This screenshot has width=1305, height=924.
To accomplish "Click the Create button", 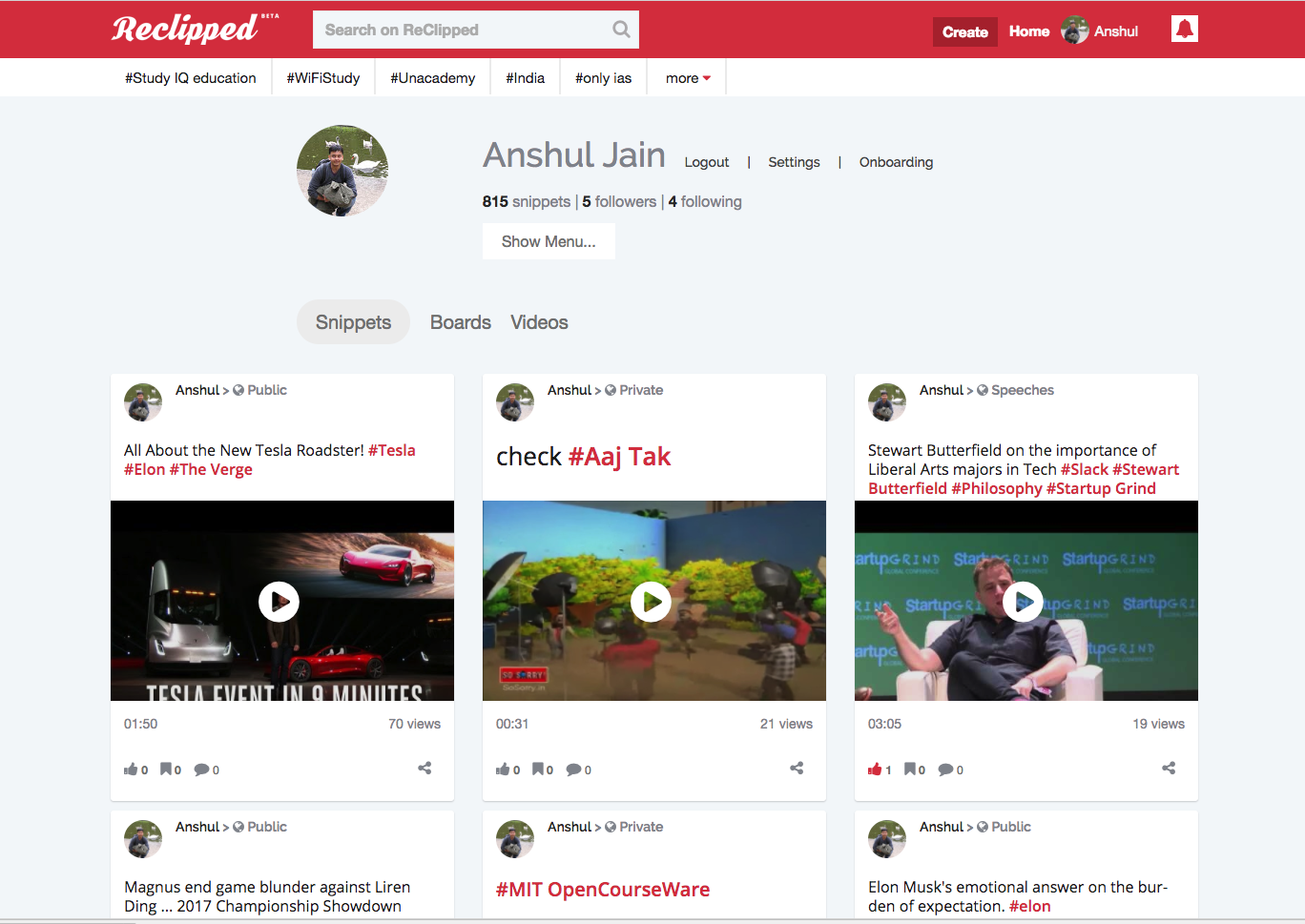I will click(965, 31).
